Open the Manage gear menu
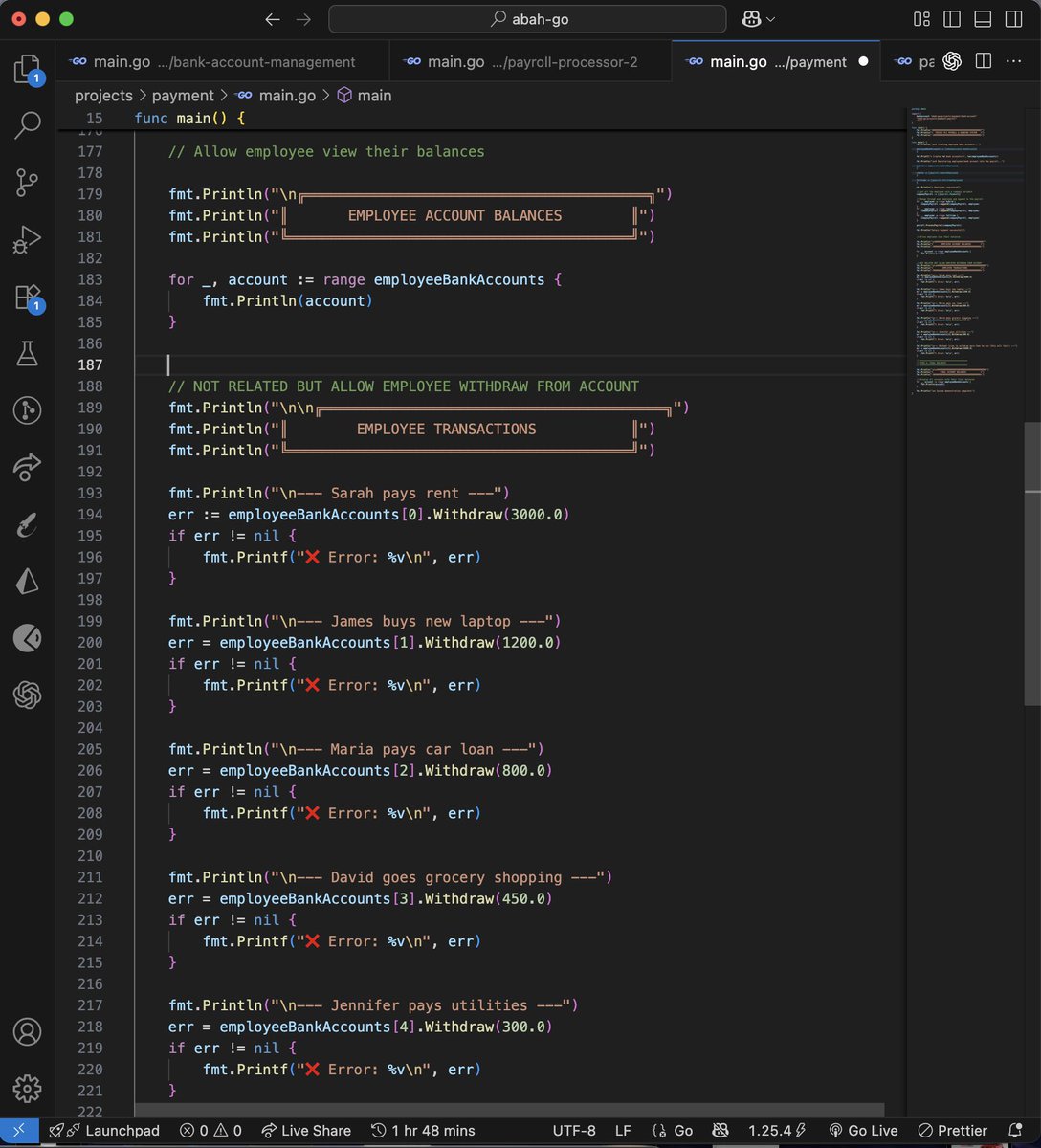 [x=27, y=1088]
